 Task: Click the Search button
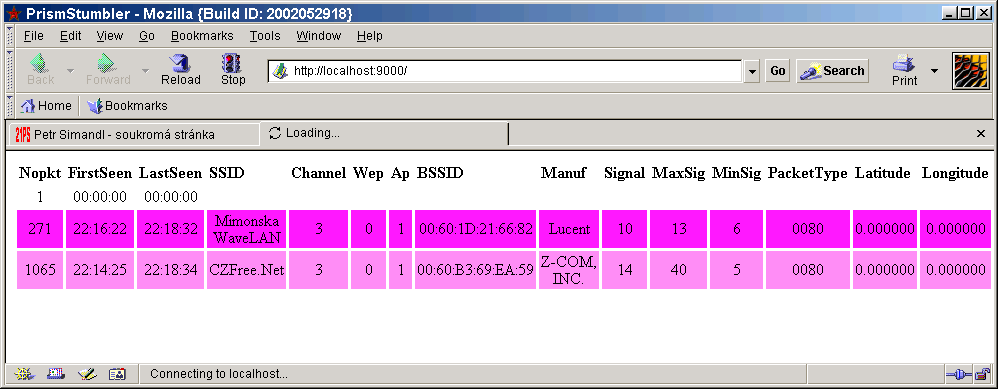[x=833, y=71]
